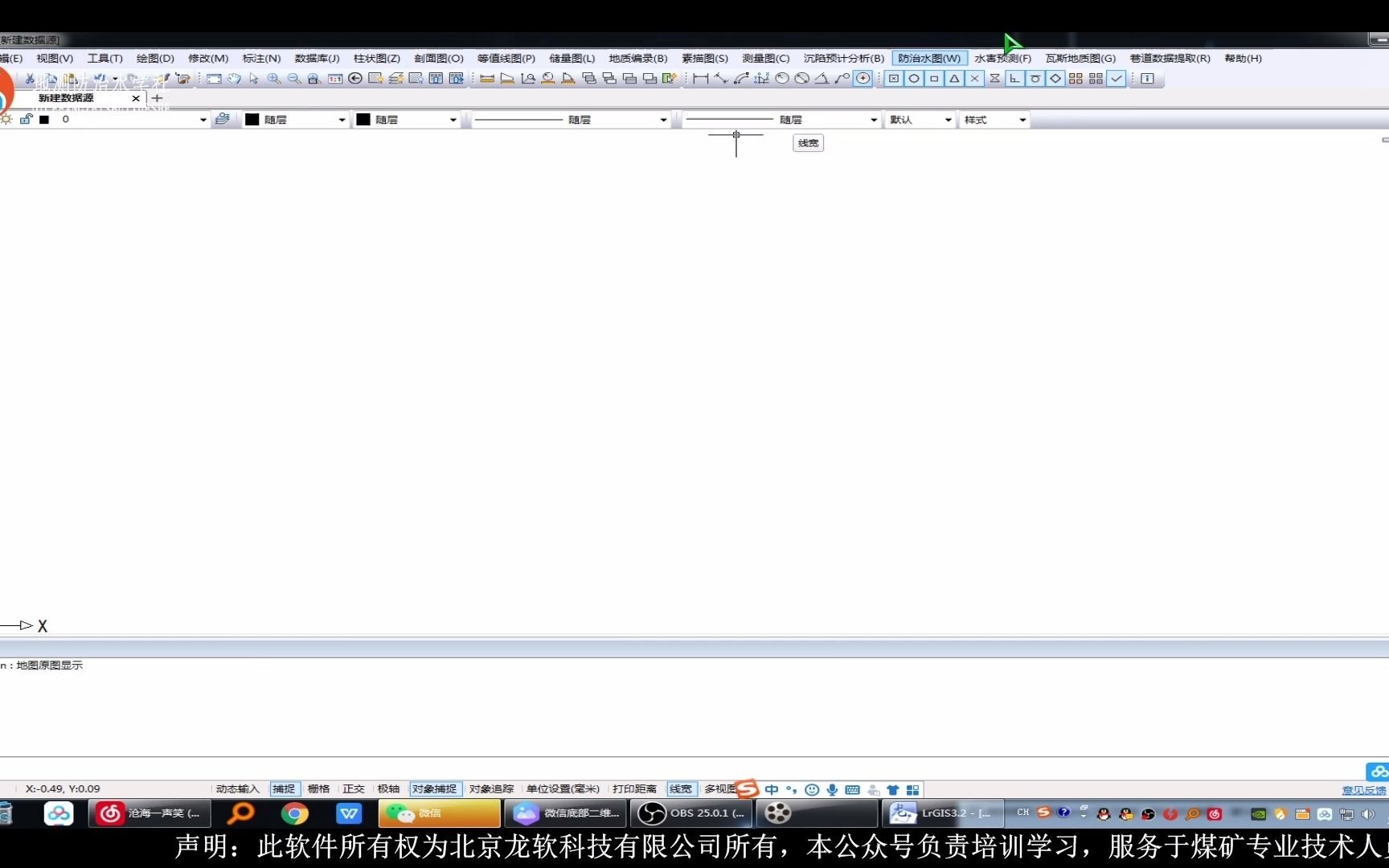Open the layer manager stack icon

click(x=223, y=119)
